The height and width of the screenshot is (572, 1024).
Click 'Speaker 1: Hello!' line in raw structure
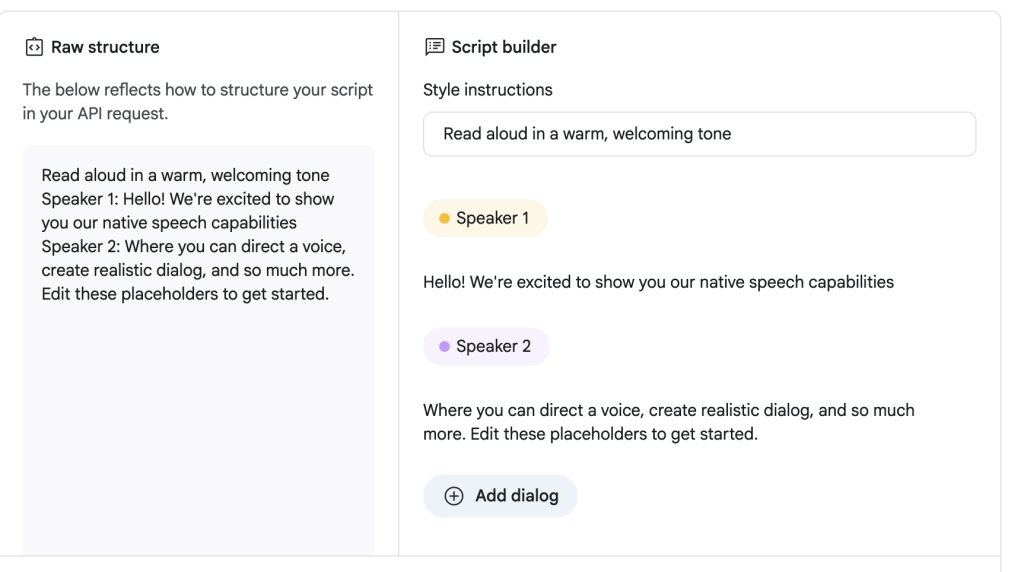point(187,199)
